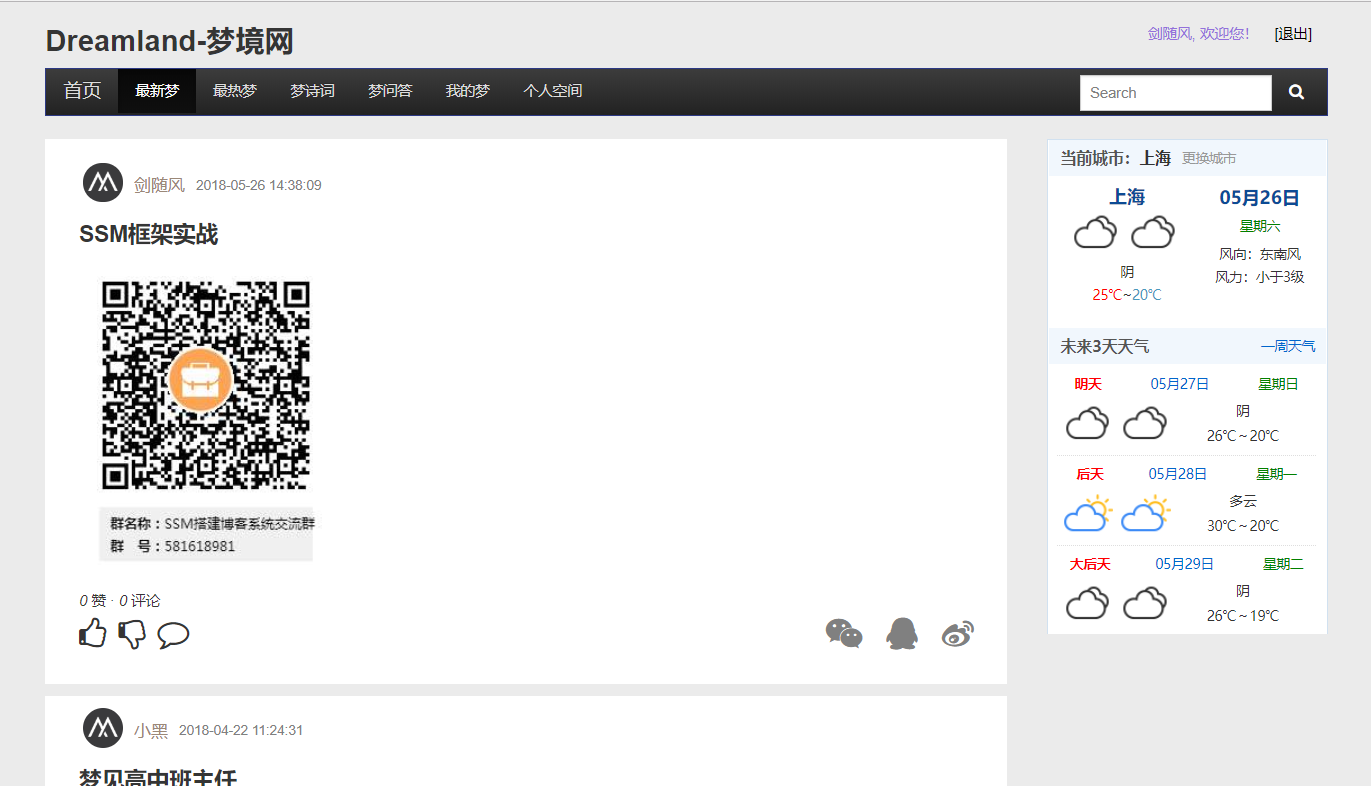
Task: Click the first cloud icon under today's 上海 weather
Action: [x=1095, y=233]
